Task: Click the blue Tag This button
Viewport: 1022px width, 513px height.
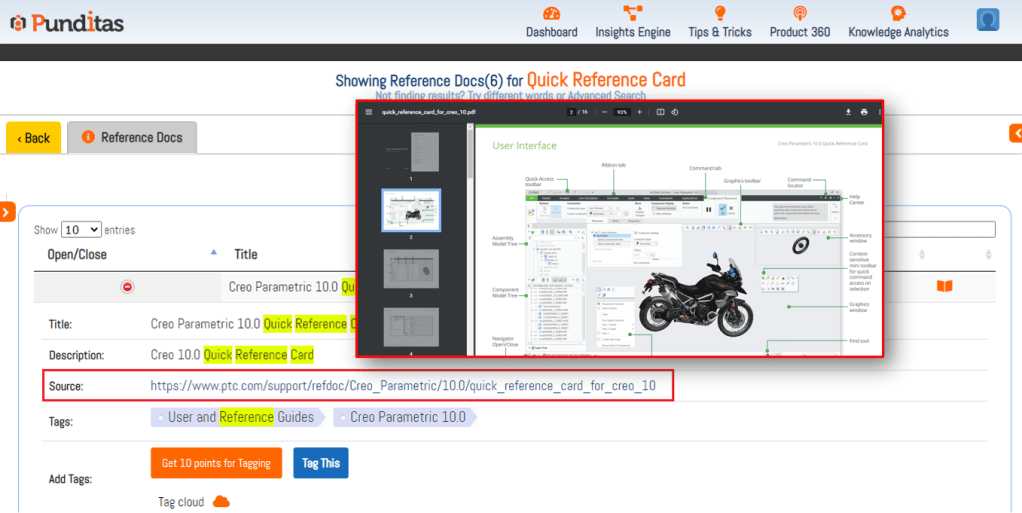Action: 321,463
